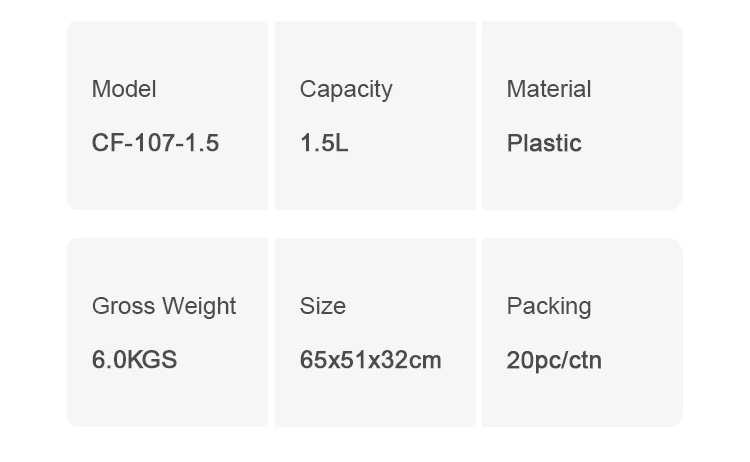
Task: Select the 6.0KGS weight value
Action: click(x=134, y=360)
